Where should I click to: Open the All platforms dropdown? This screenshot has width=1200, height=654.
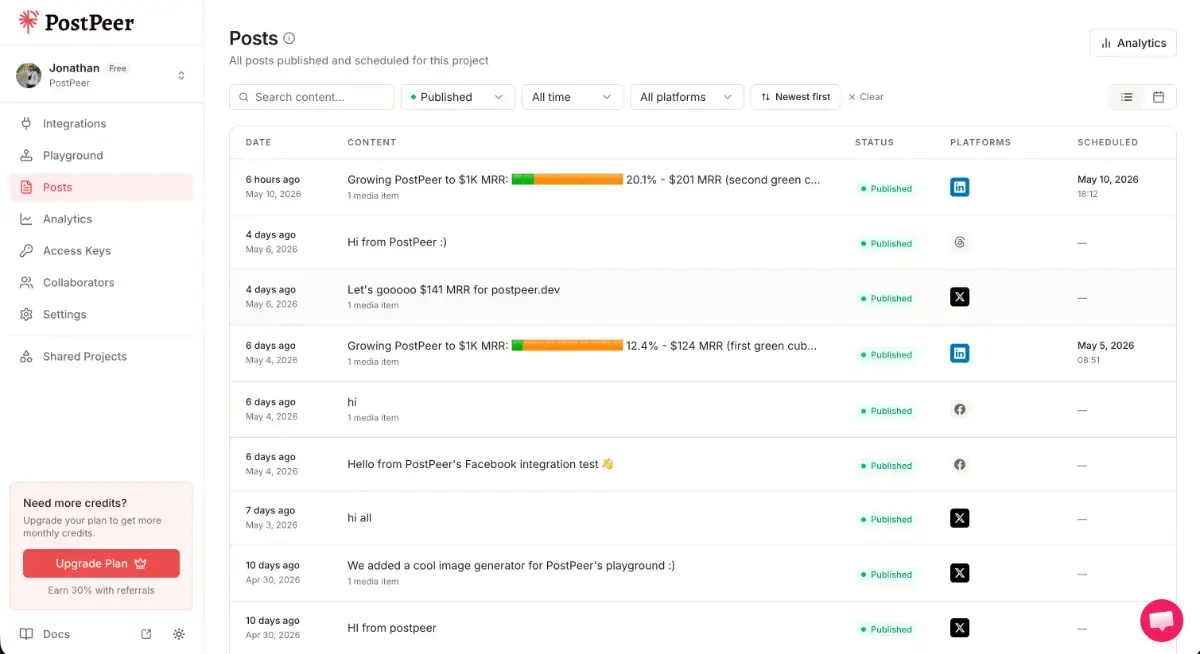click(x=687, y=97)
